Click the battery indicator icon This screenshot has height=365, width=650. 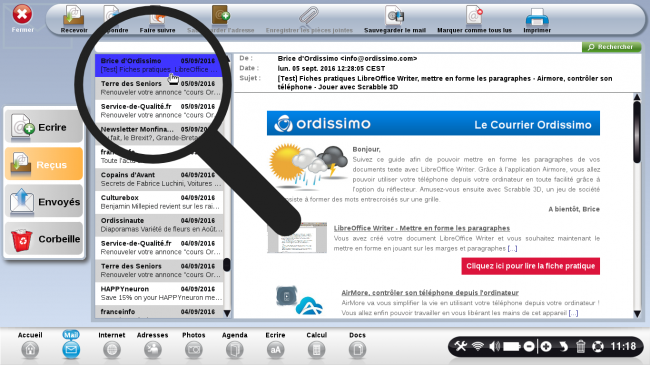pos(512,346)
